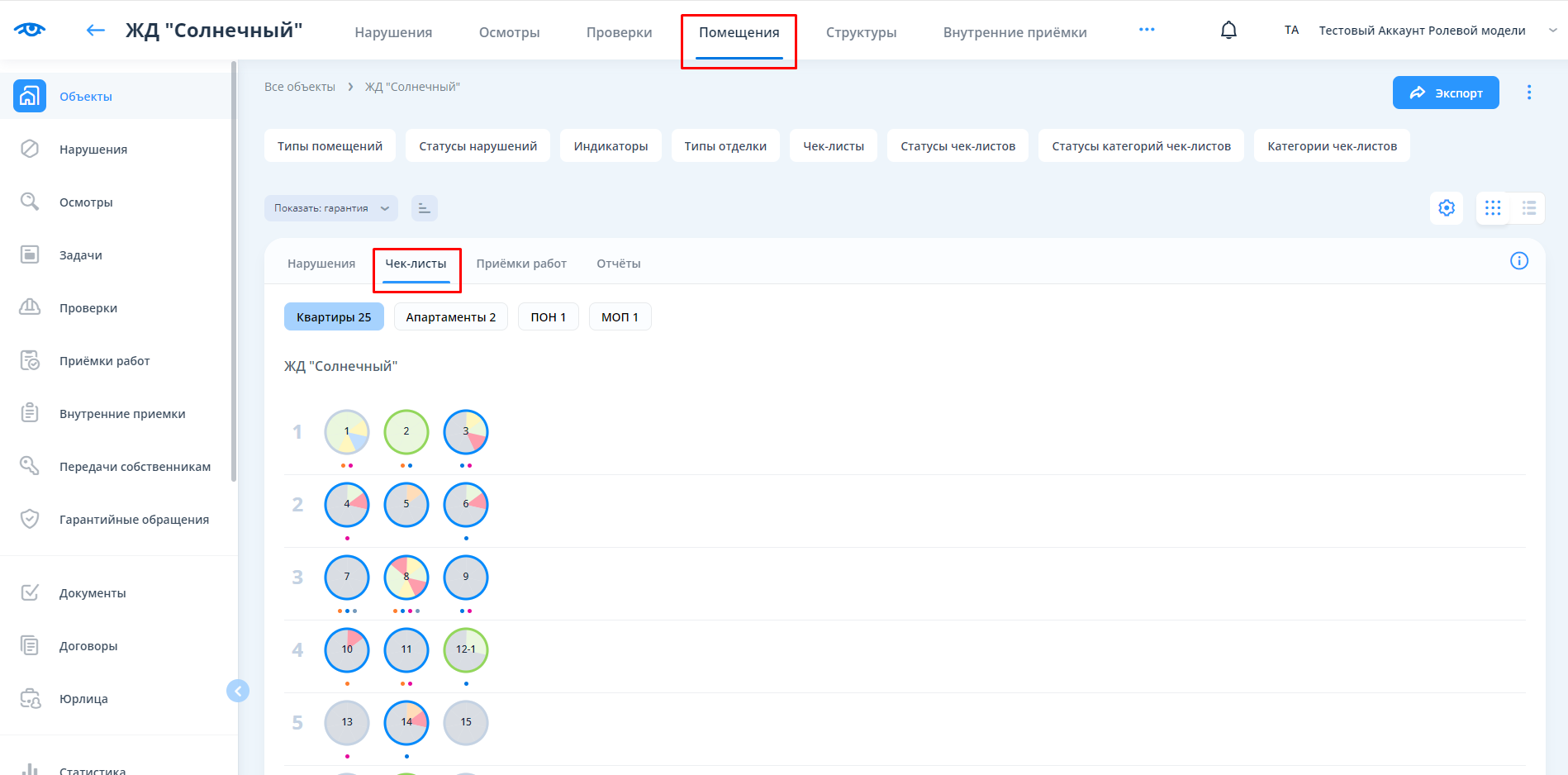Switch to the Структуры tab
This screenshot has height=775, width=1568.
pyautogui.click(x=861, y=32)
